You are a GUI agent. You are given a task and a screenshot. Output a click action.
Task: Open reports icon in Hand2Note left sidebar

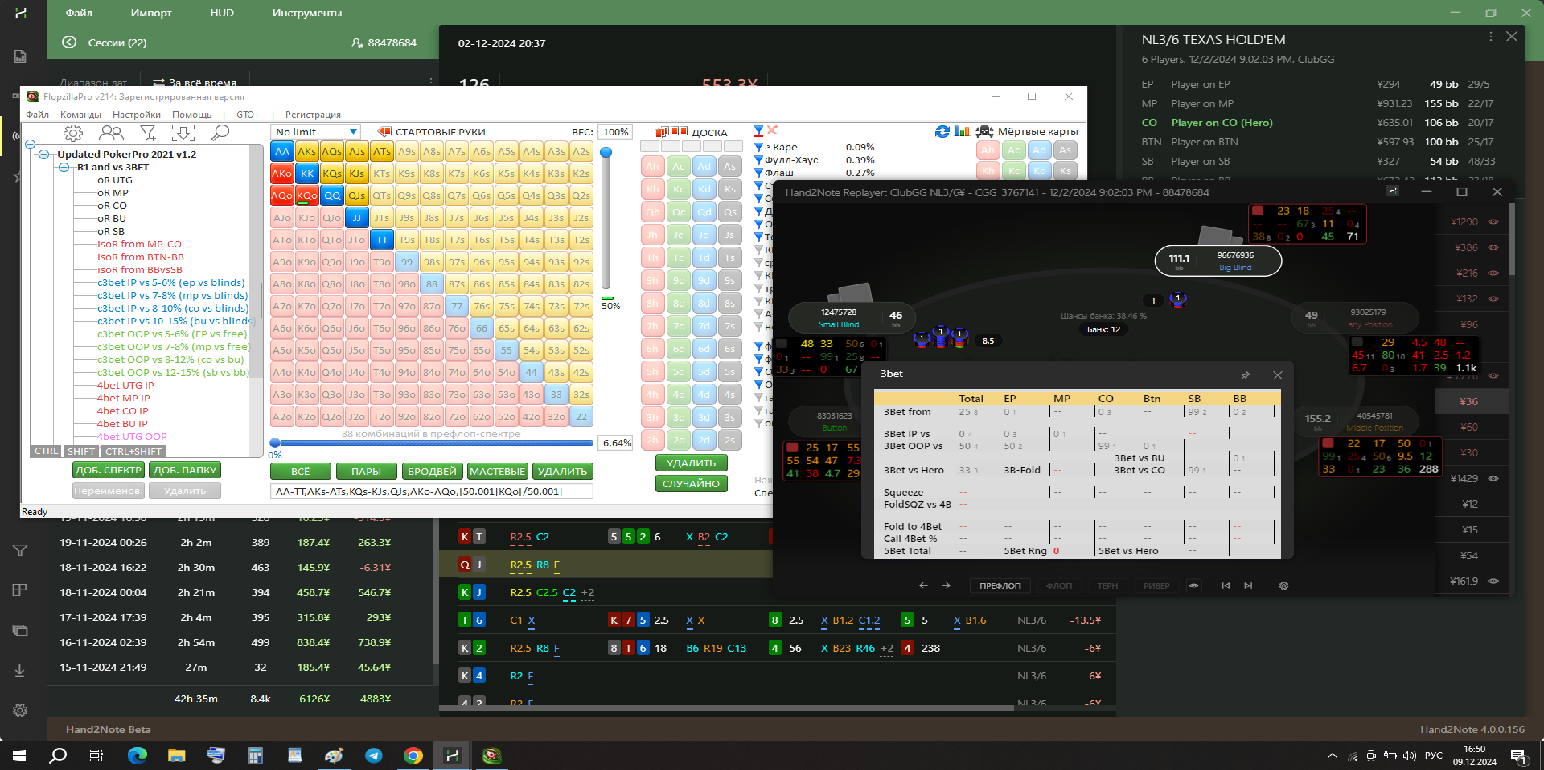(x=20, y=55)
